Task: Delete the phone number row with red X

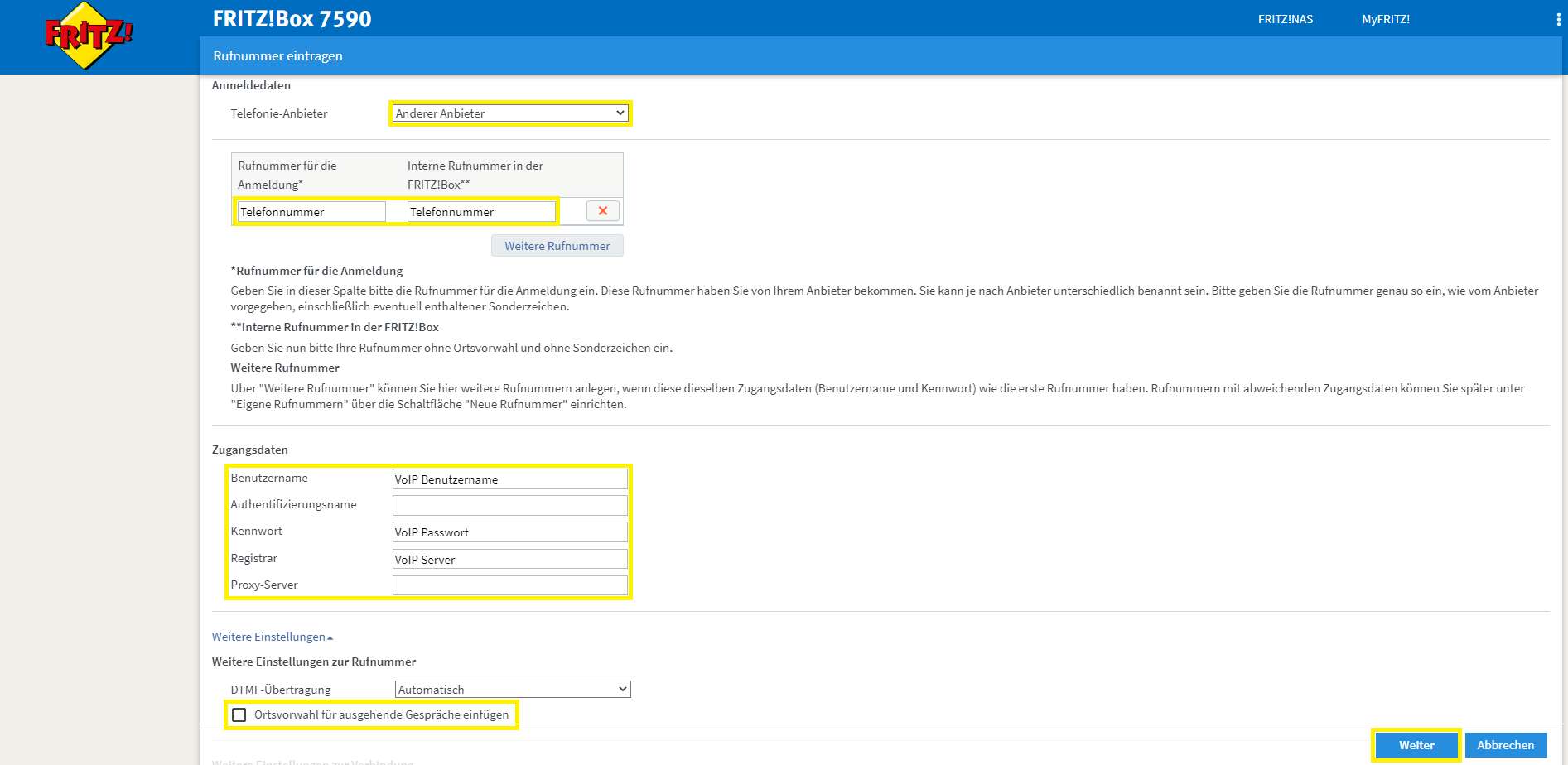Action: pyautogui.click(x=603, y=211)
